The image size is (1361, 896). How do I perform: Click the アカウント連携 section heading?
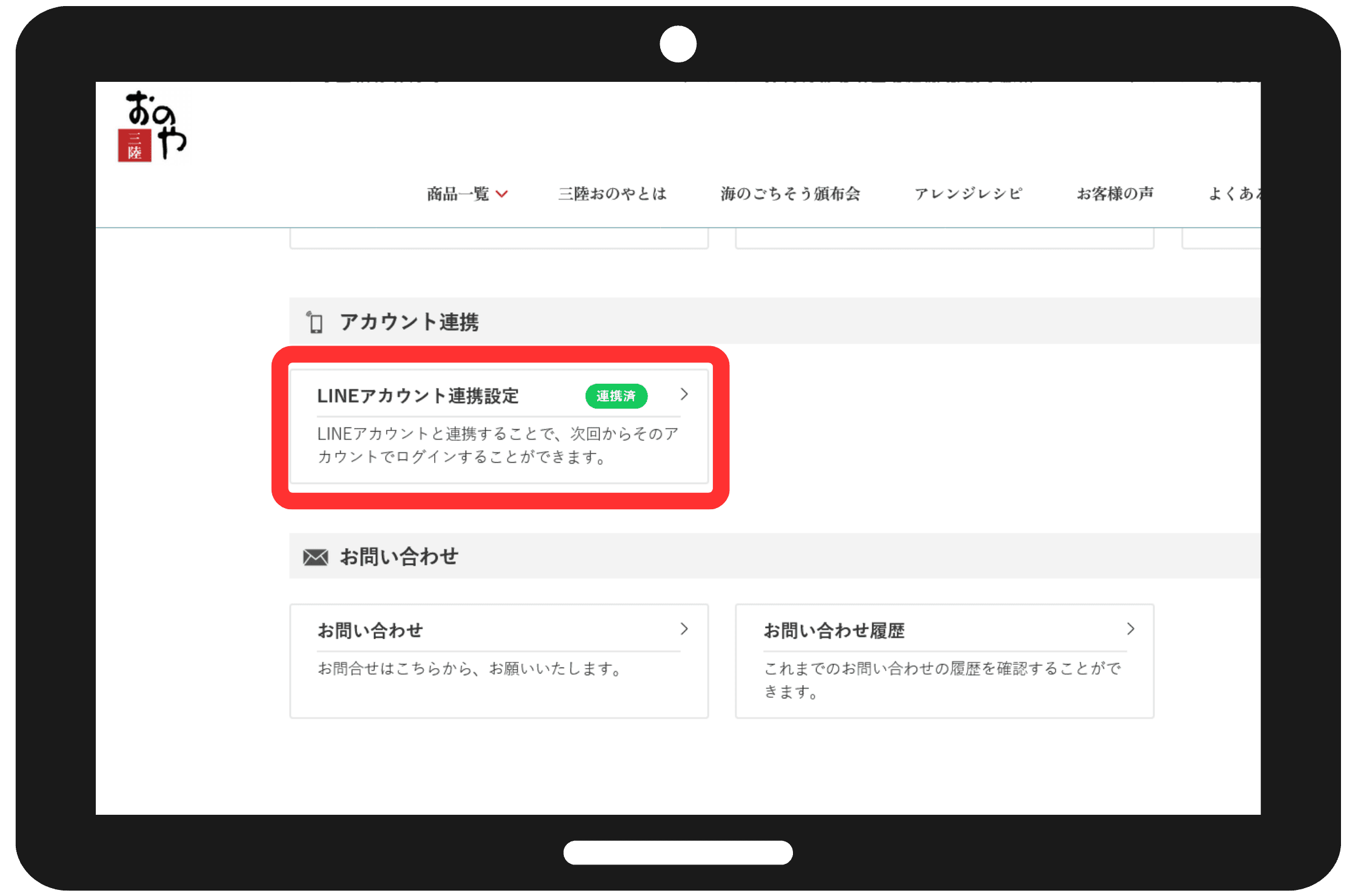pos(409,322)
